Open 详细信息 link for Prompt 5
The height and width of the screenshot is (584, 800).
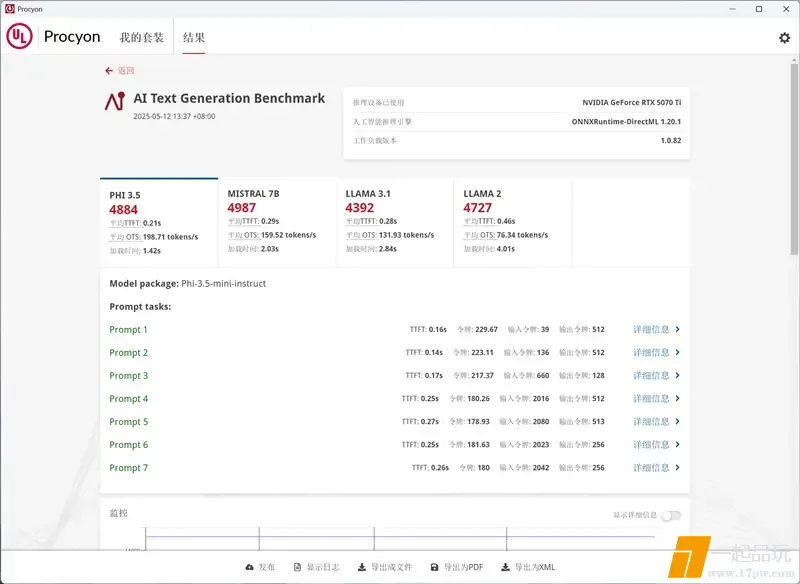651,421
